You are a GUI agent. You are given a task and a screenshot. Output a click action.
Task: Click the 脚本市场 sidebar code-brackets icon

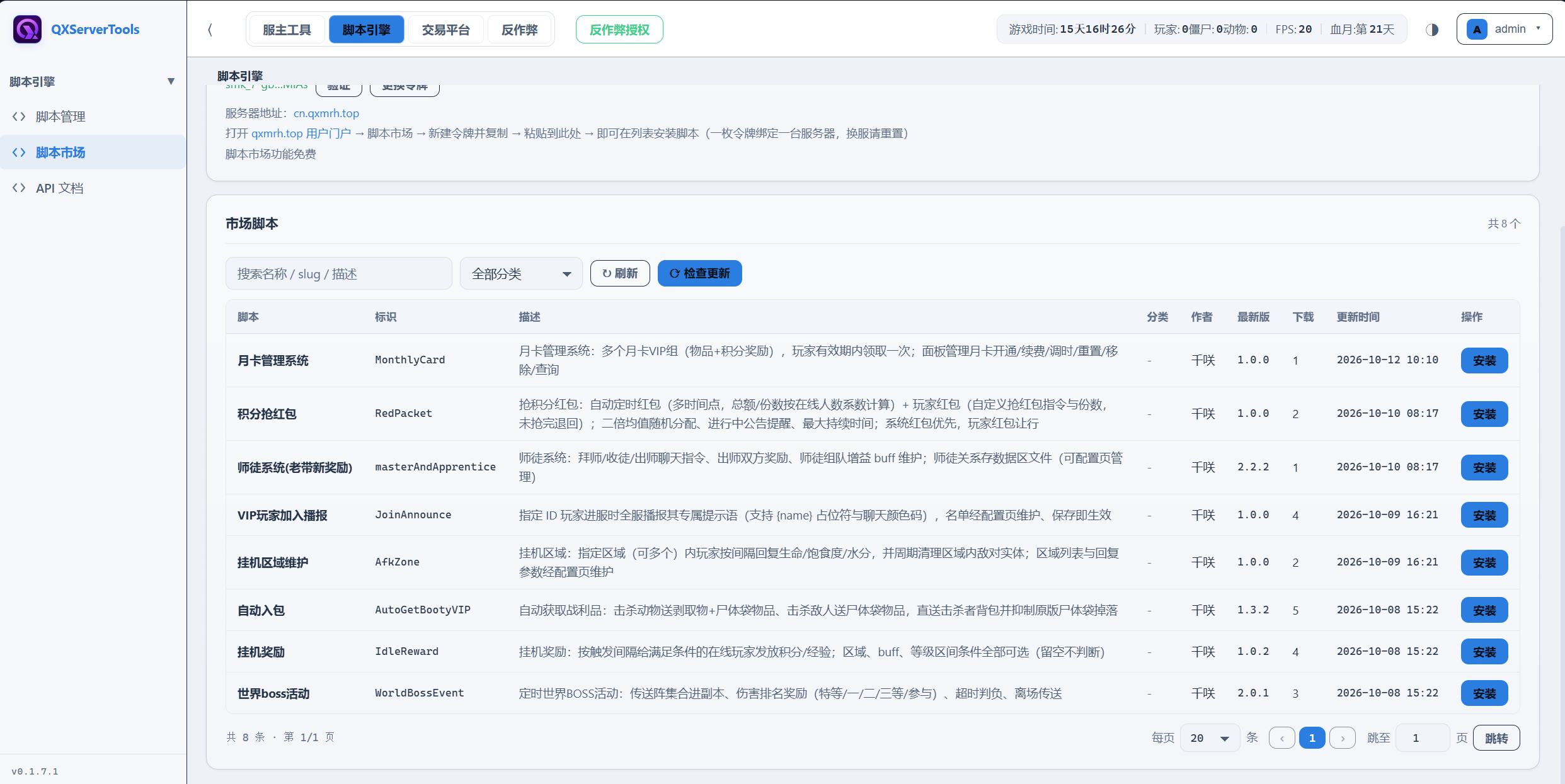point(19,152)
